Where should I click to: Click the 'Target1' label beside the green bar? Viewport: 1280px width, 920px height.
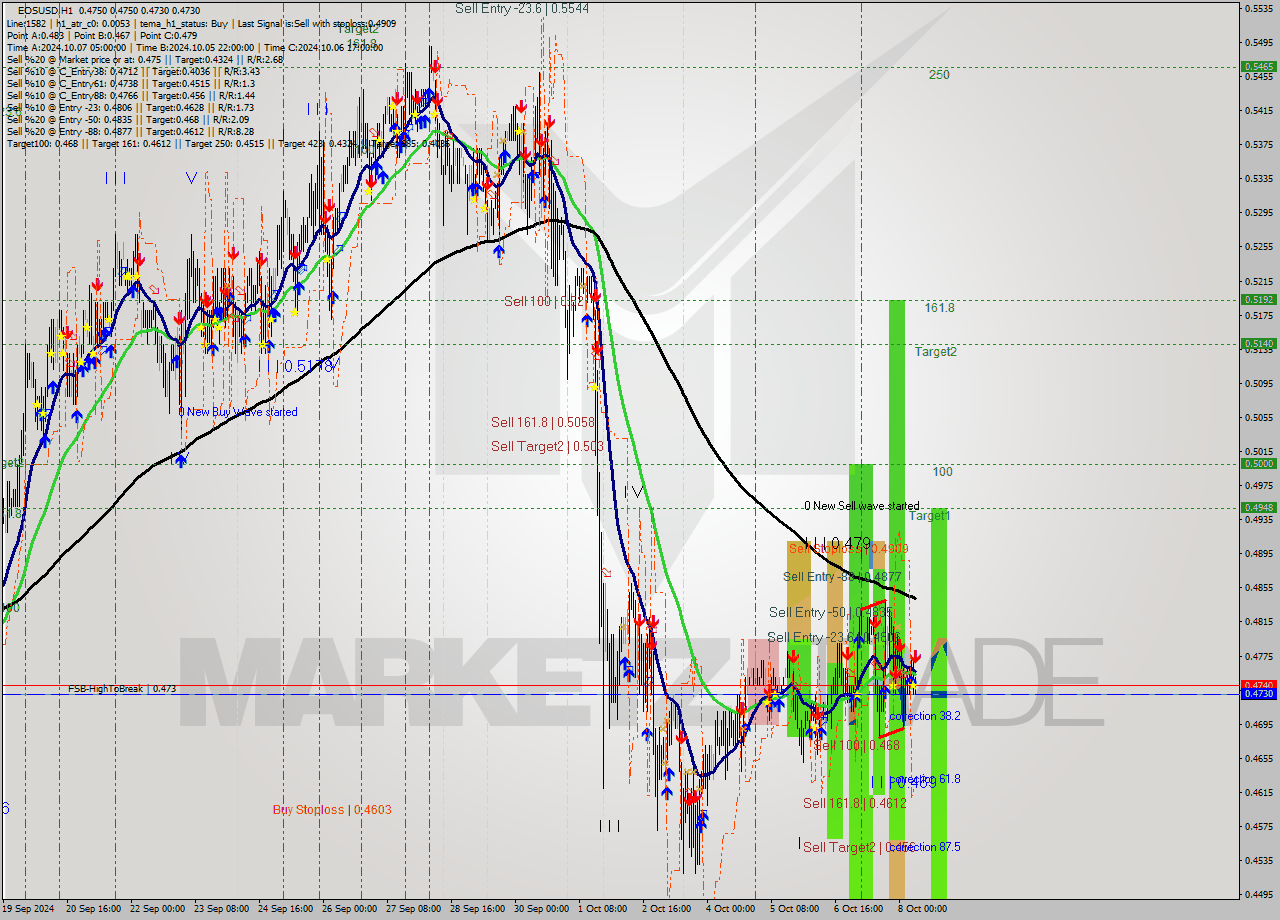(929, 516)
